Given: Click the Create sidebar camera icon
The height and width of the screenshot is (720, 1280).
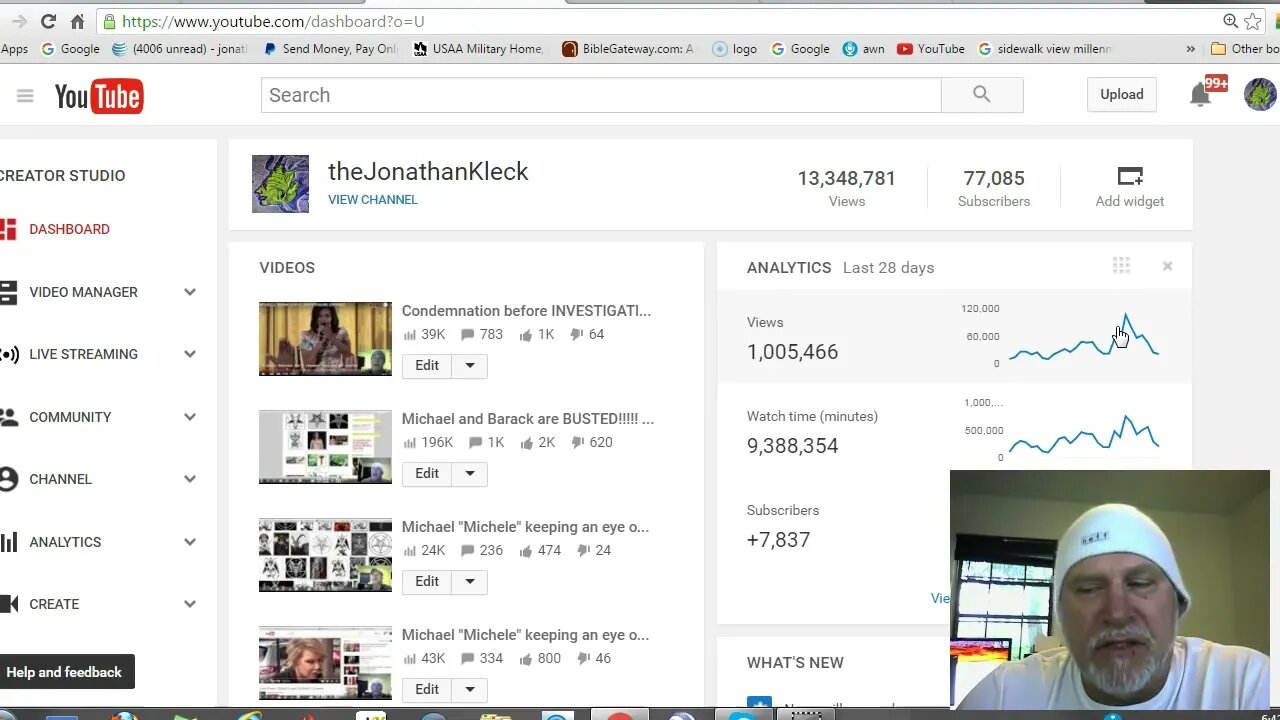Looking at the screenshot, I should point(9,604).
